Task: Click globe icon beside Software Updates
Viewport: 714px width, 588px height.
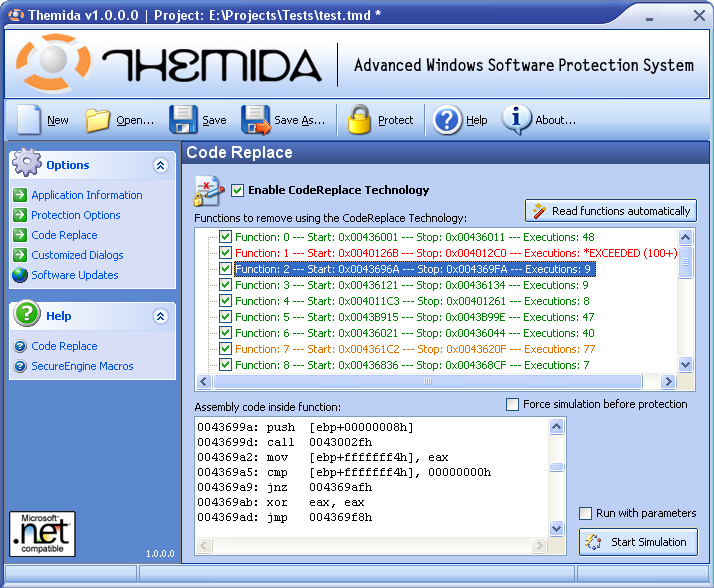Action: (20, 275)
